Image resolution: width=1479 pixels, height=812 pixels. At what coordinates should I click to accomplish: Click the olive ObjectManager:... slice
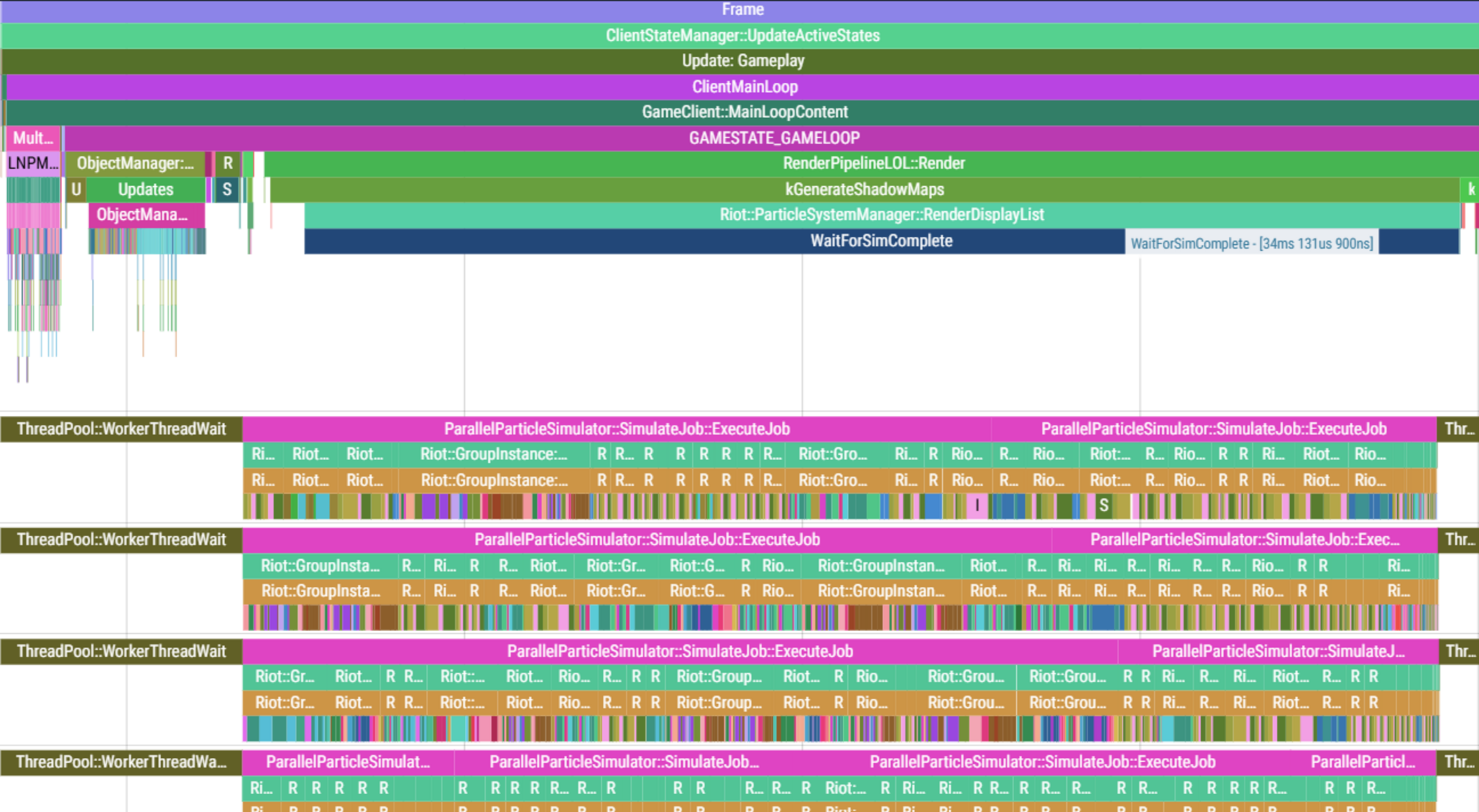pos(135,164)
